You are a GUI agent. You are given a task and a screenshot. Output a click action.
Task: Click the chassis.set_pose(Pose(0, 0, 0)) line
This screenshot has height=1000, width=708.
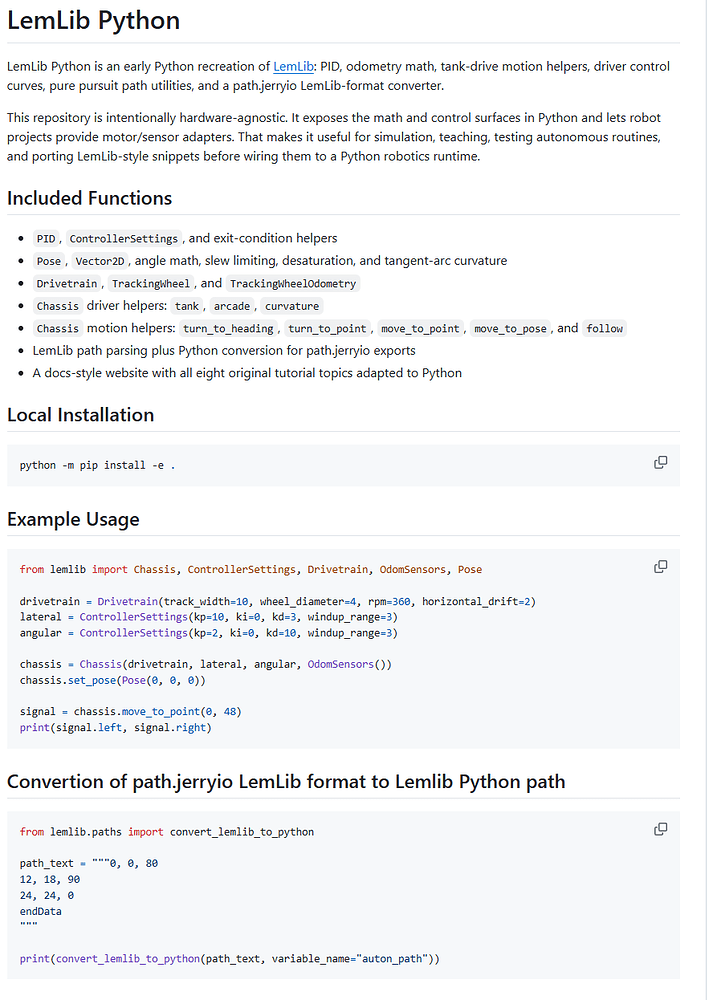pos(113,680)
